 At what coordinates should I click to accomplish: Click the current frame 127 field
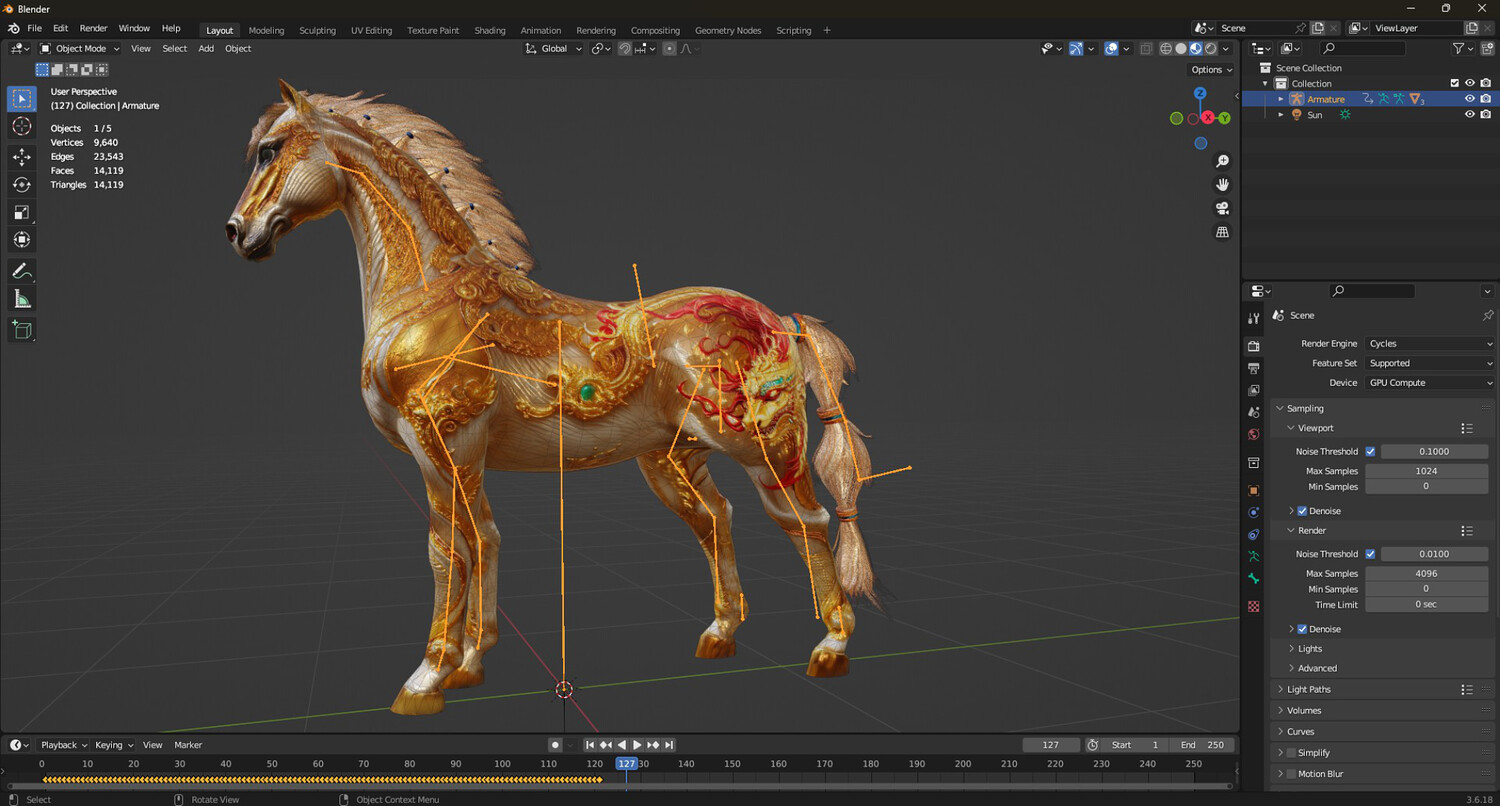(x=1051, y=745)
